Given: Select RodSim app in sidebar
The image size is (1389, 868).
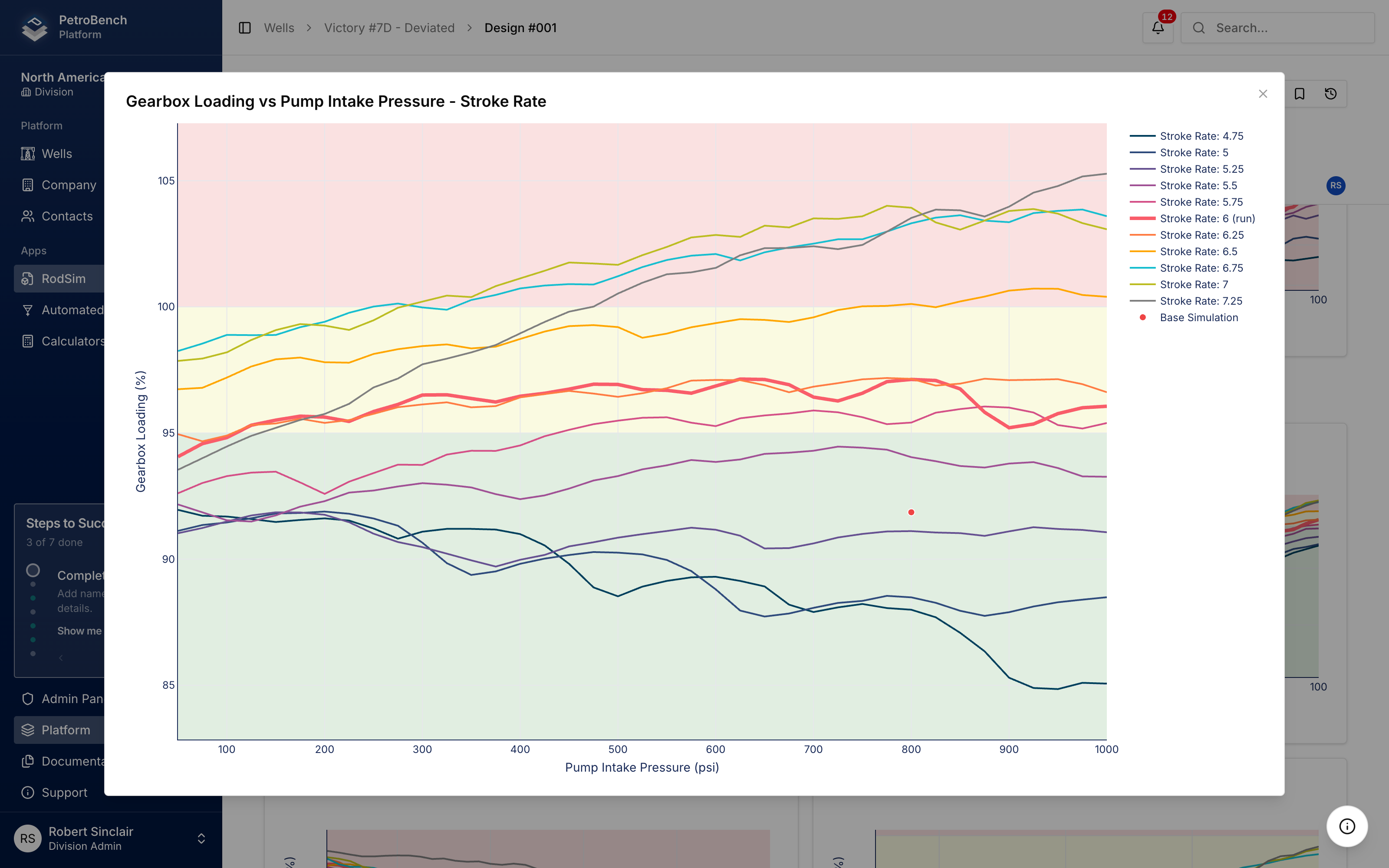Looking at the screenshot, I should (59, 279).
